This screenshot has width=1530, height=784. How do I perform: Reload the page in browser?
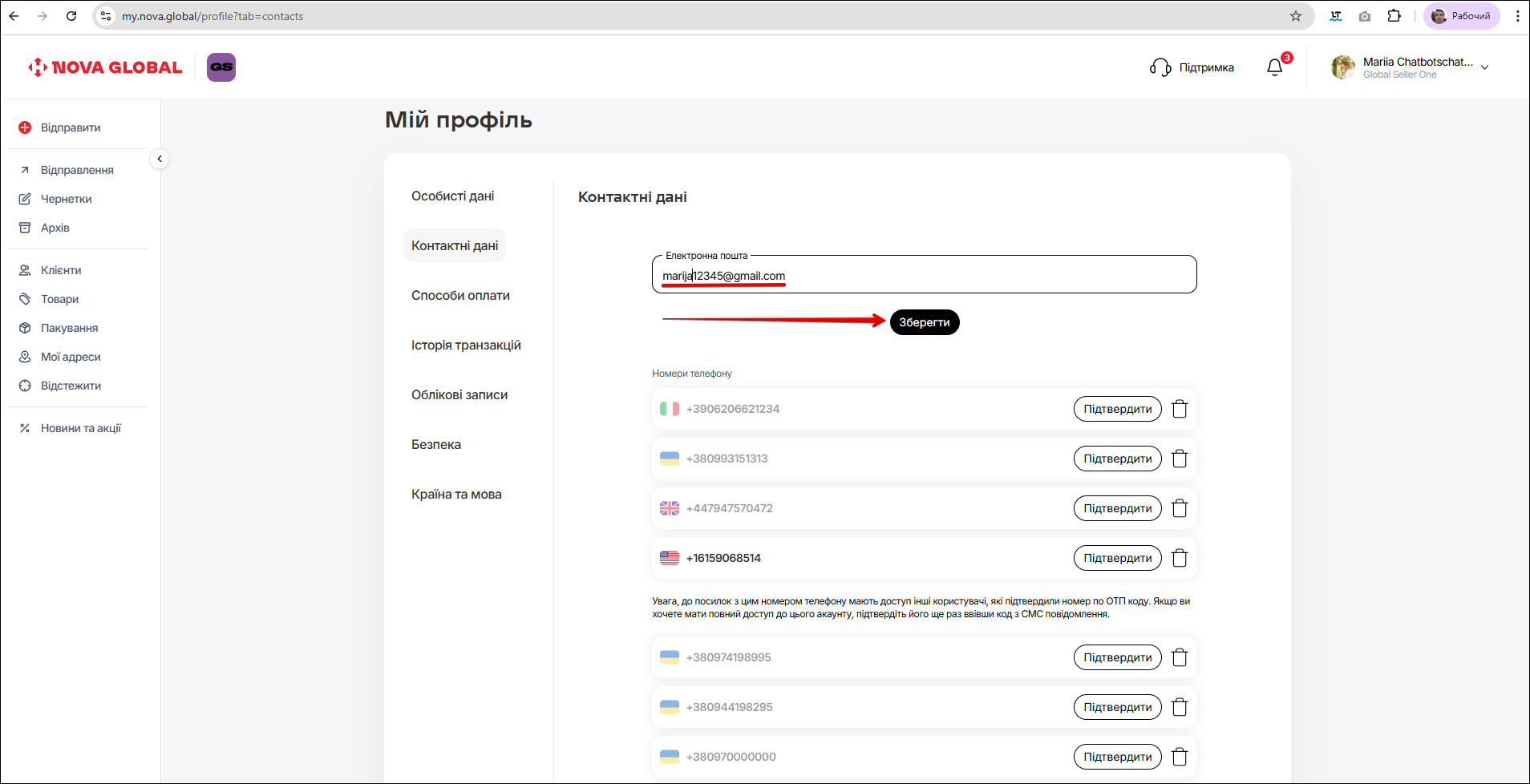71,16
